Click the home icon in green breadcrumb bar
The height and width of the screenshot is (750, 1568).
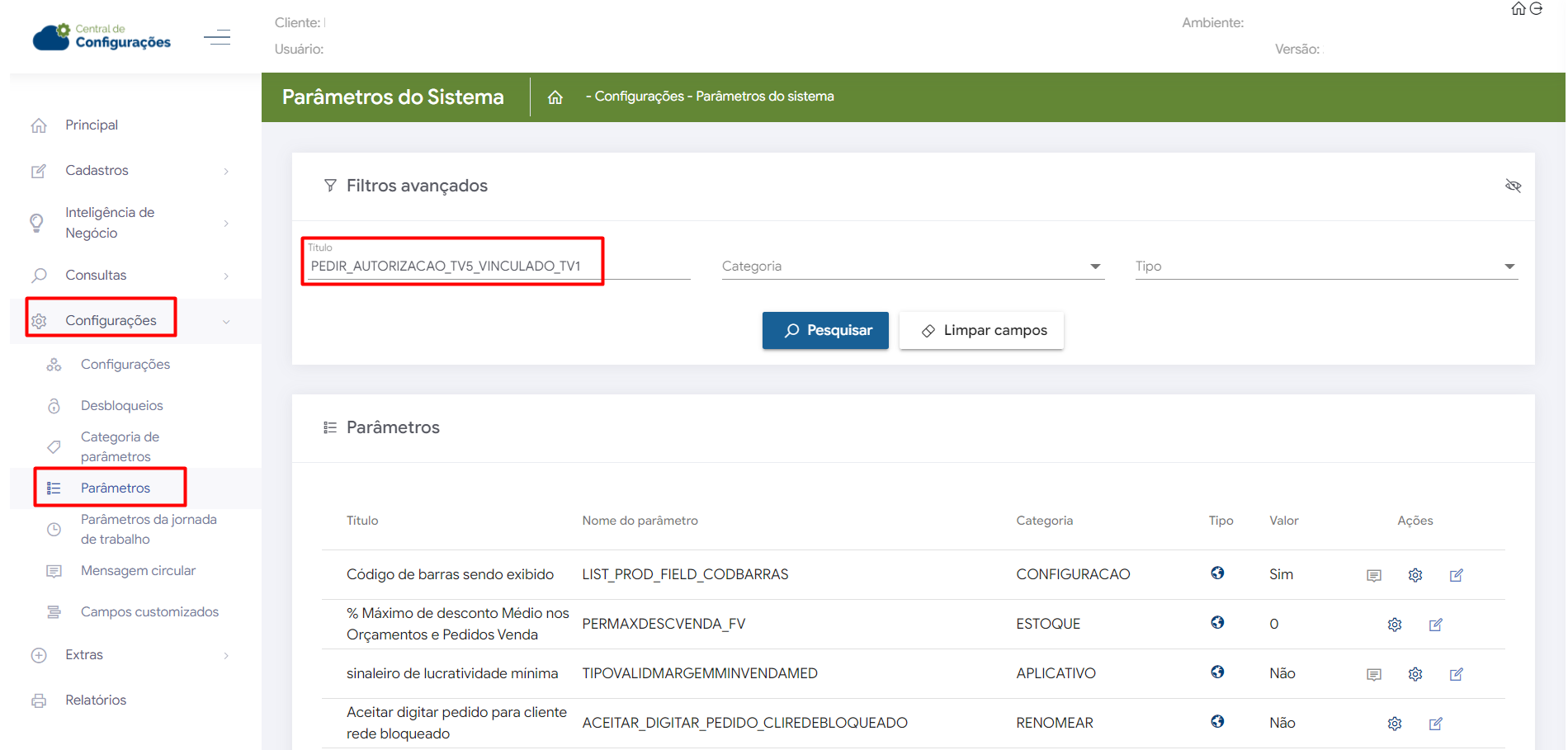tap(555, 97)
